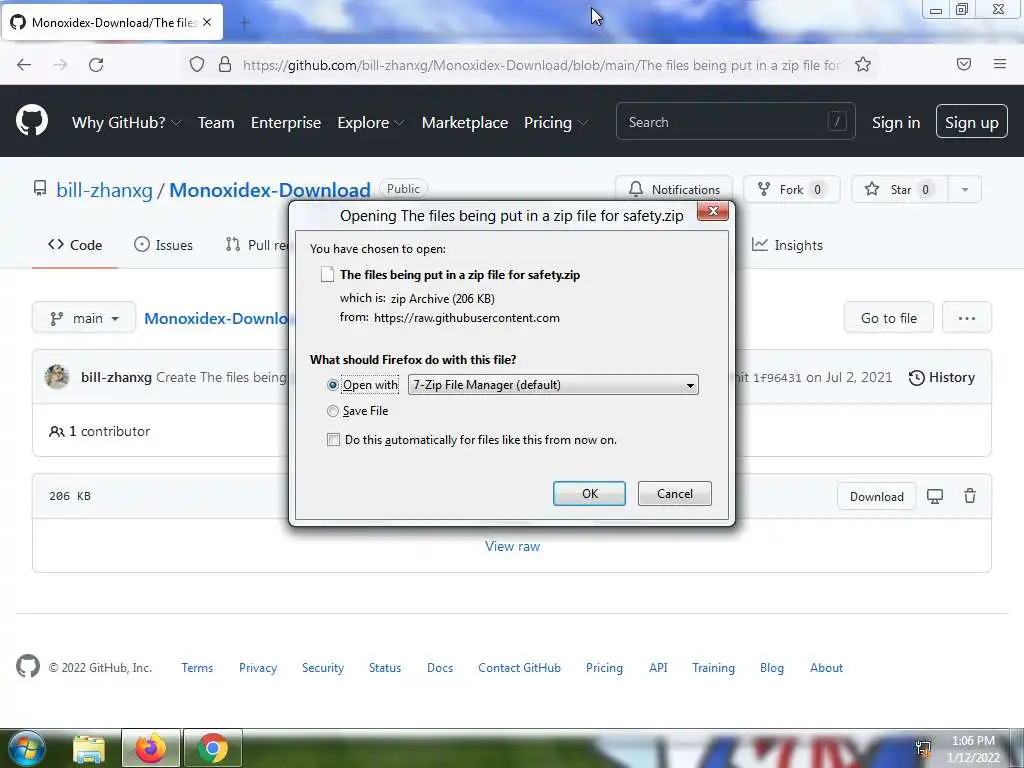
Task: Click the Download button
Action: (x=876, y=496)
